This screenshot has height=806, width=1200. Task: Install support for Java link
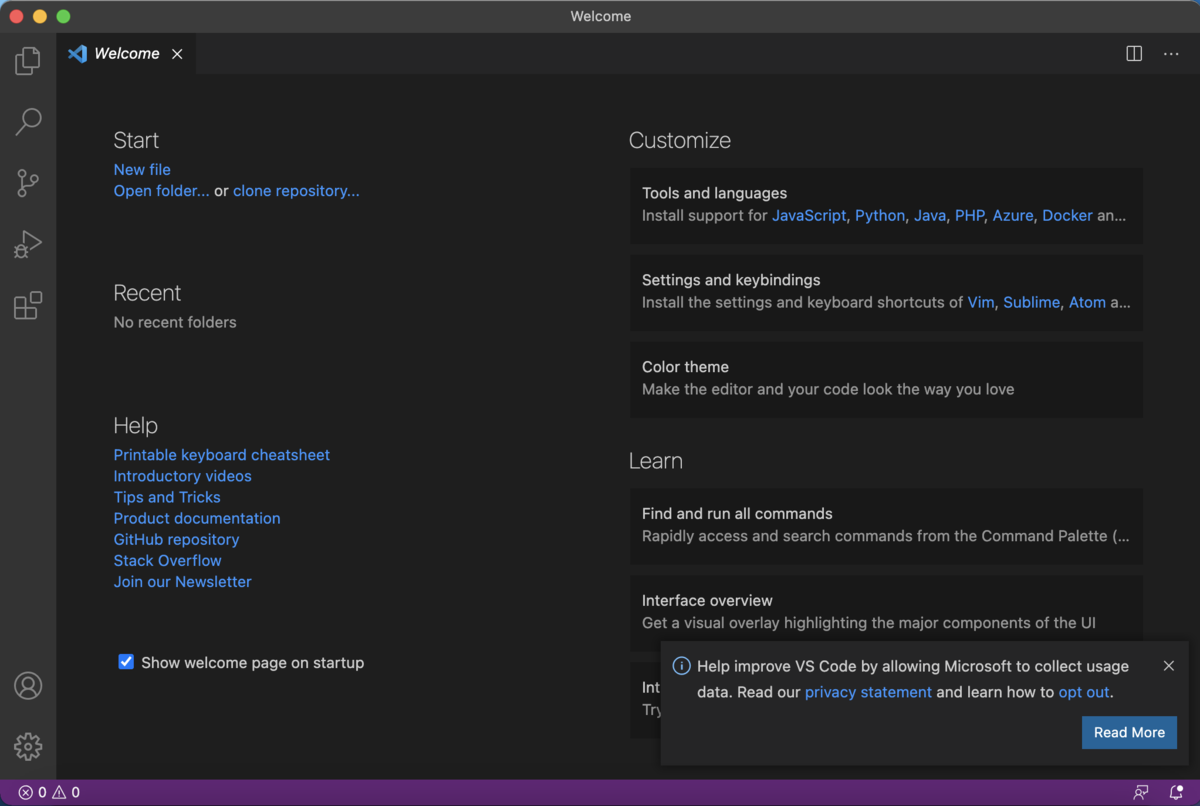(x=930, y=215)
